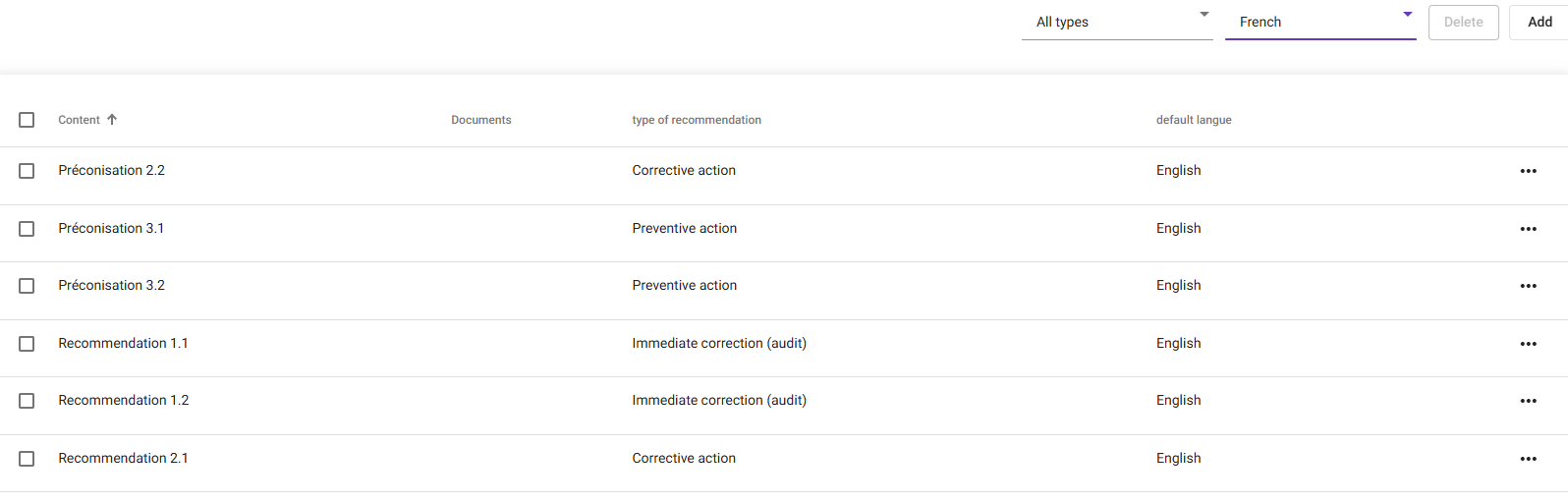
Task: Tick the checkbox for Recommendation 2.1
Action: tap(27, 459)
